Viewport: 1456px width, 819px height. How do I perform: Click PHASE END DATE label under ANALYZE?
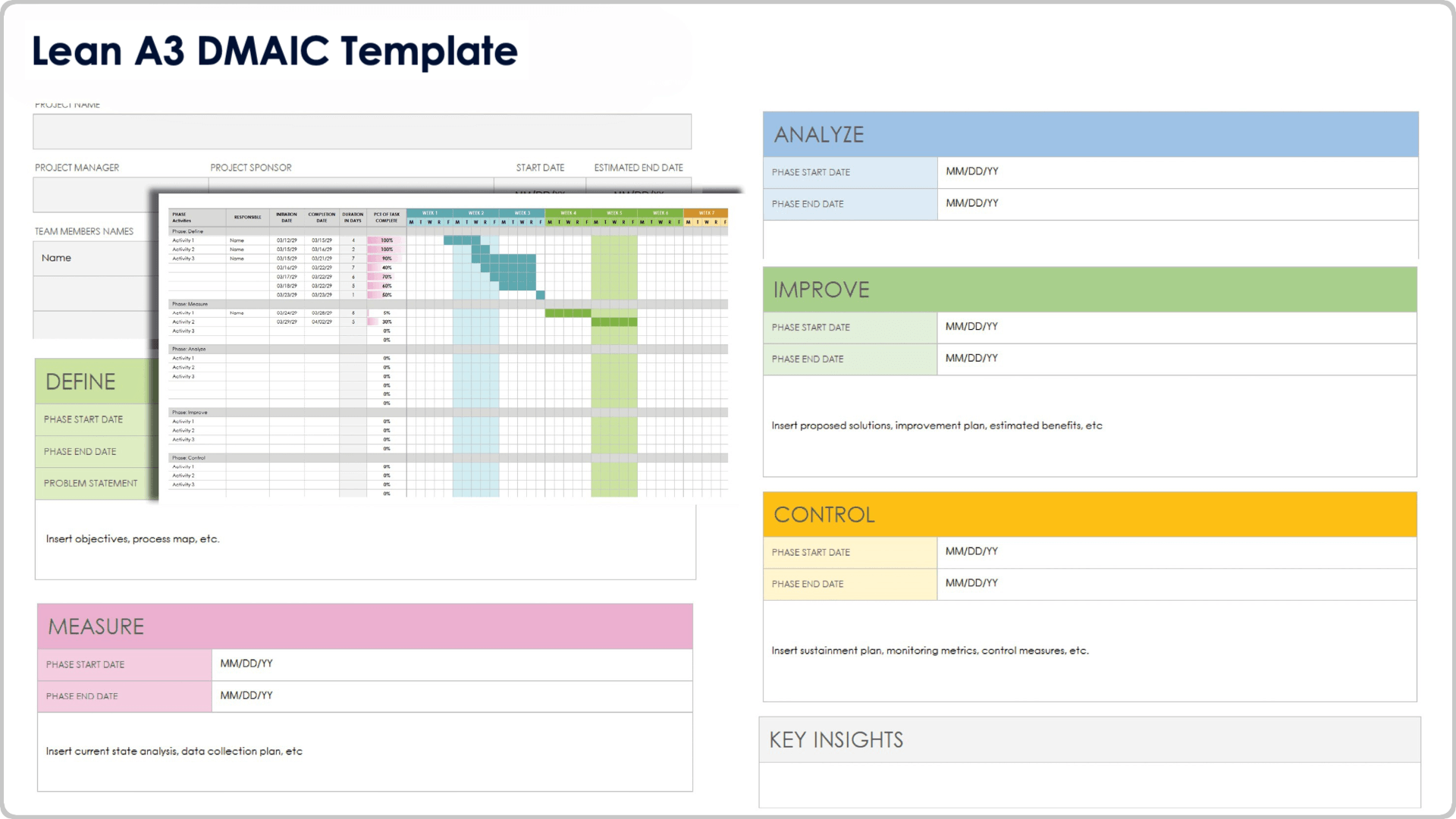coord(808,204)
